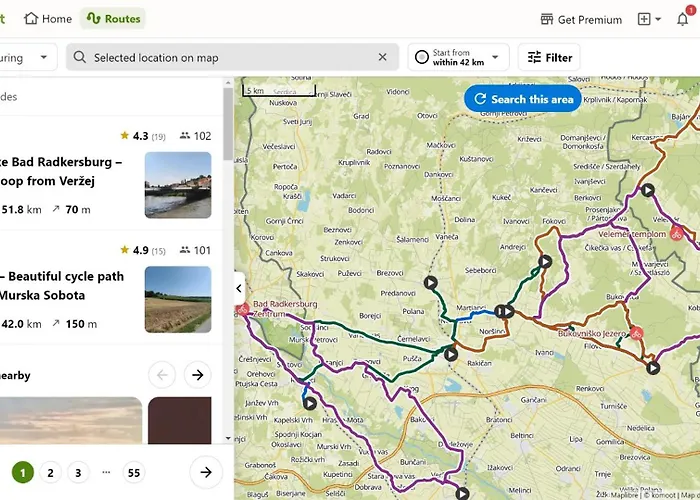700x500 pixels.
Task: Switch to the Routes tab
Action: [x=113, y=19]
